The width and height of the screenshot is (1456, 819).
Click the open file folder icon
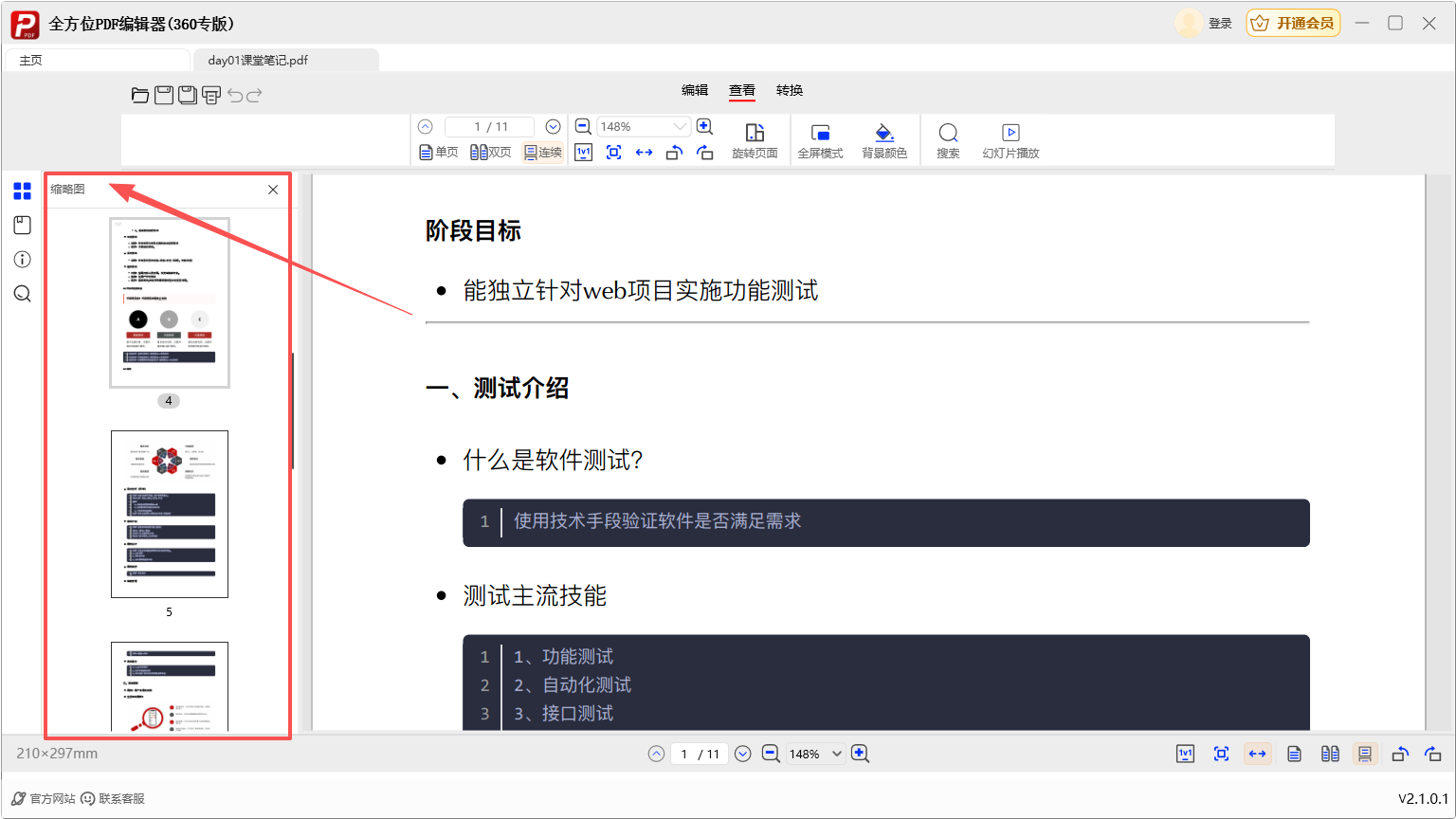[140, 95]
